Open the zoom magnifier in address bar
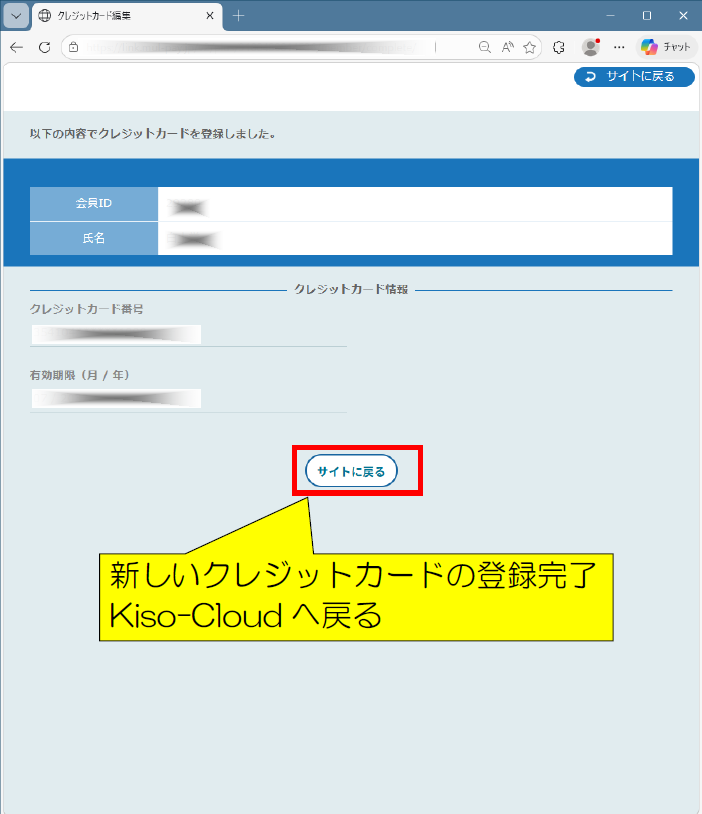Image resolution: width=702 pixels, height=814 pixels. click(x=485, y=47)
